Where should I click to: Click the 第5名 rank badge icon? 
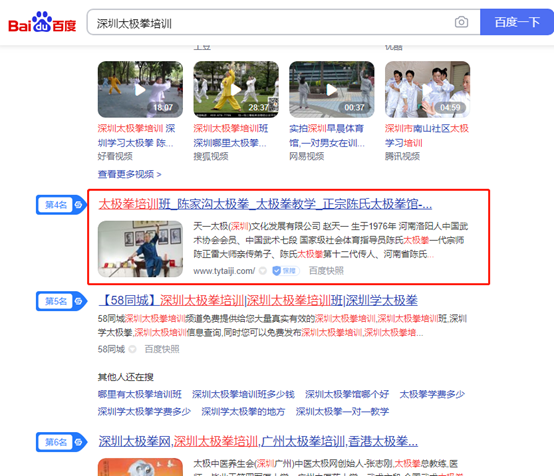(61, 301)
